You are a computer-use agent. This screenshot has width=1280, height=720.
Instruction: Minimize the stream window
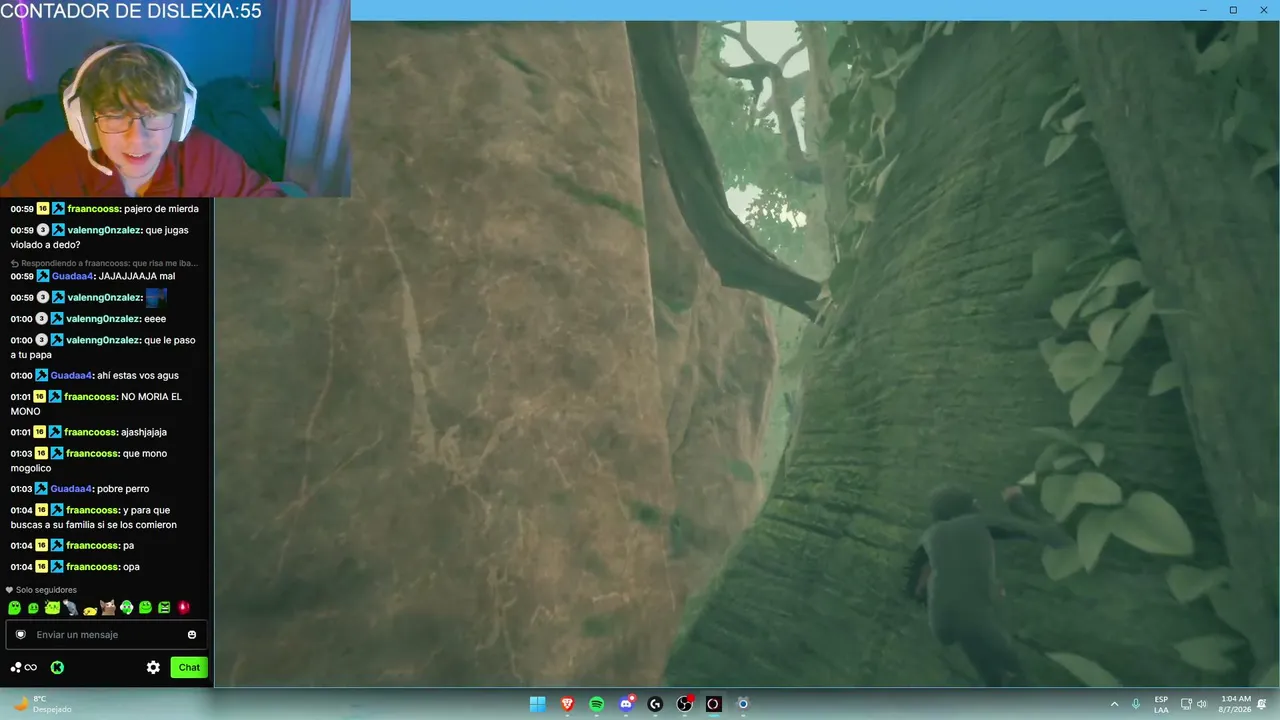pos(1203,10)
